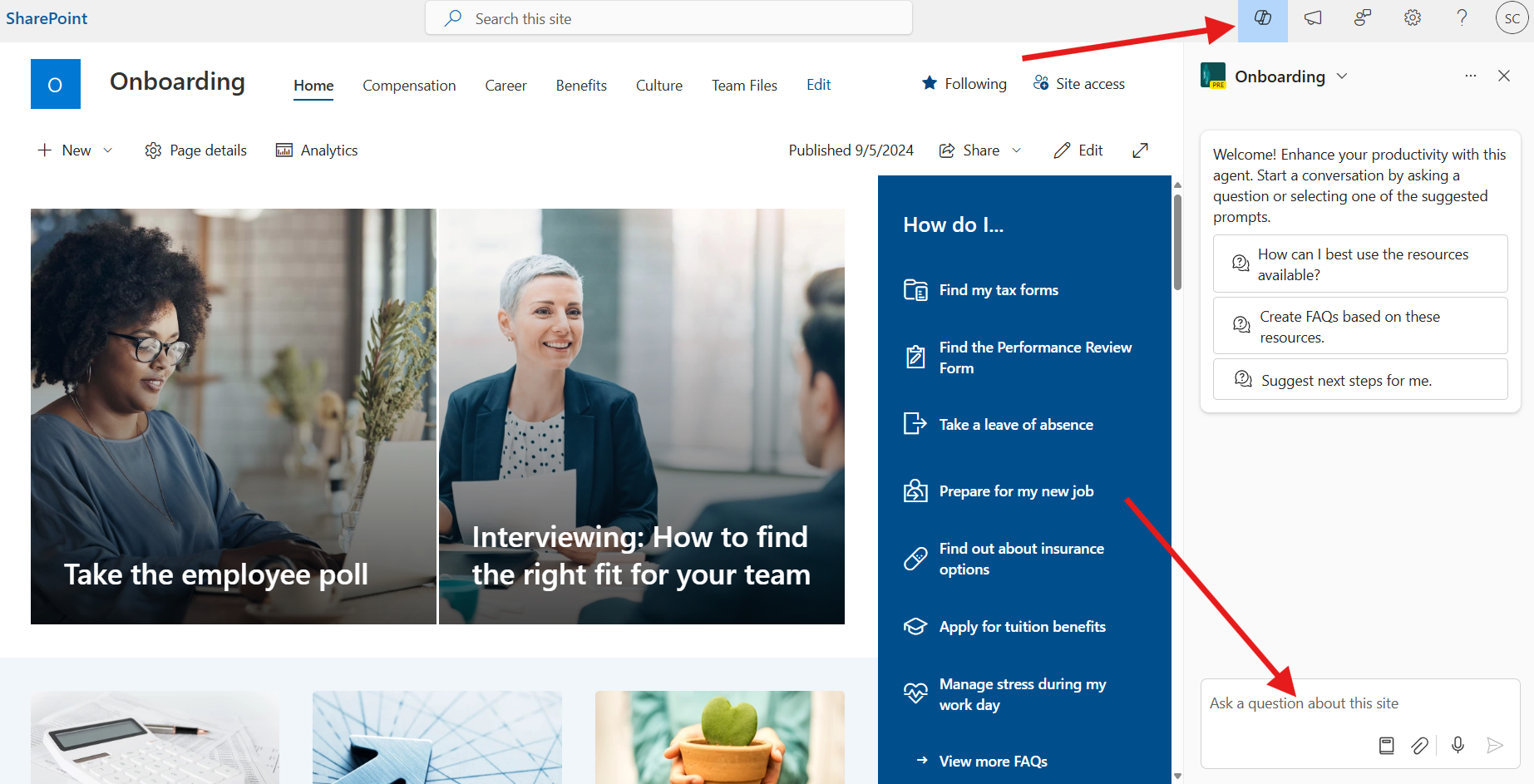This screenshot has height=784, width=1534.
Task: Expand page with the full-screen arrow icon
Action: click(1140, 150)
